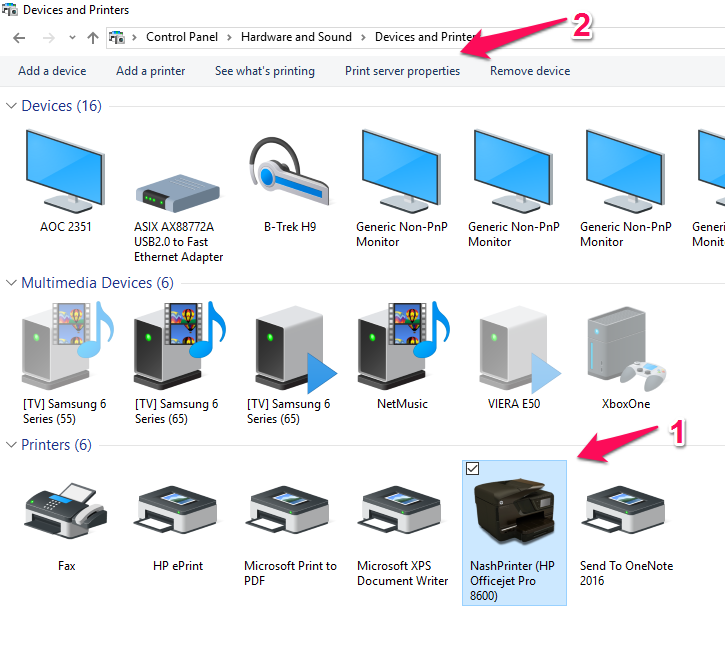Click Add a device in the command bar

[x=52, y=71]
